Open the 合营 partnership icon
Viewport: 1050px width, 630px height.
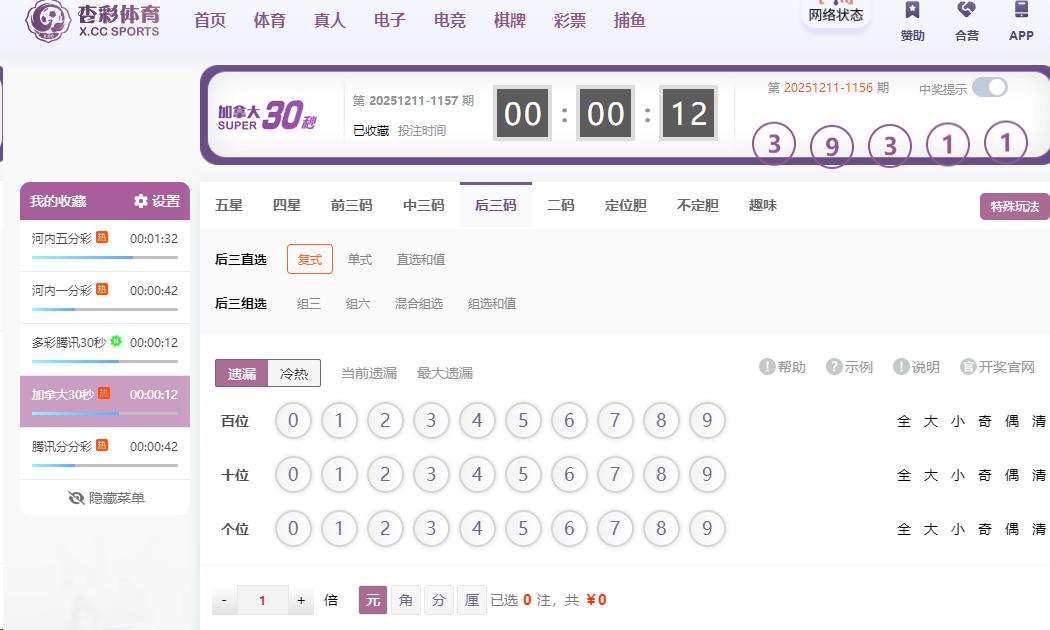pos(966,11)
